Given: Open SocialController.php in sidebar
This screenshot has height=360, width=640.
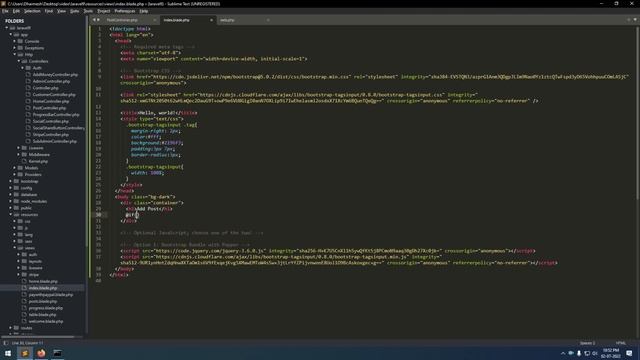Looking at the screenshot, I should coord(51,121).
